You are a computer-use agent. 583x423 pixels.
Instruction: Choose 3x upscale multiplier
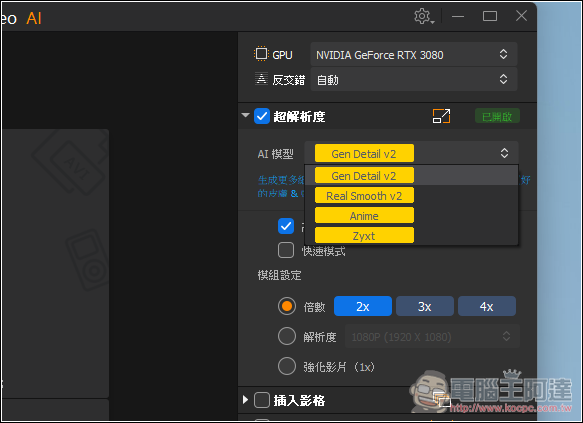(x=425, y=306)
